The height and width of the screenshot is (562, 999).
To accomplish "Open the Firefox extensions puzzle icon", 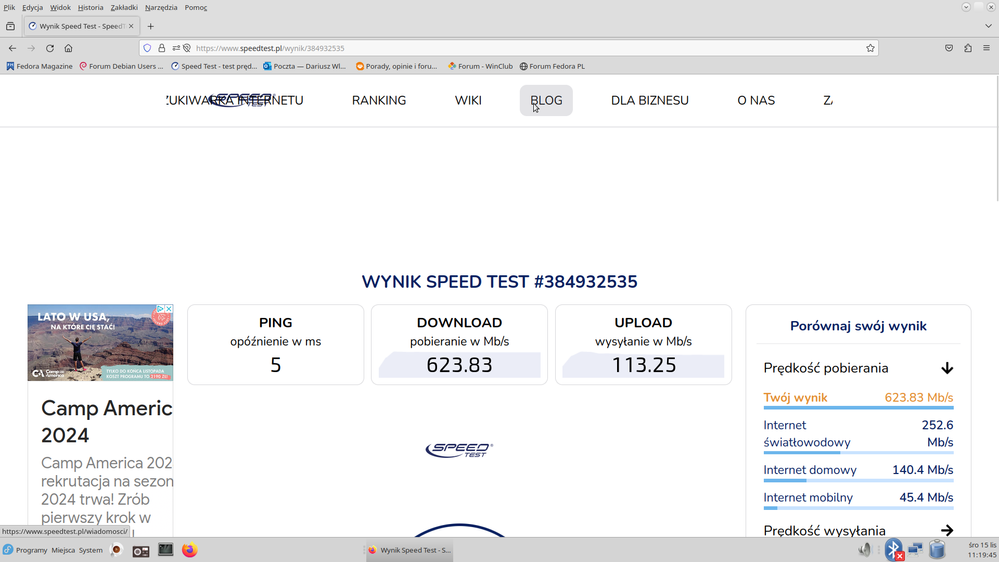I will point(968,48).
